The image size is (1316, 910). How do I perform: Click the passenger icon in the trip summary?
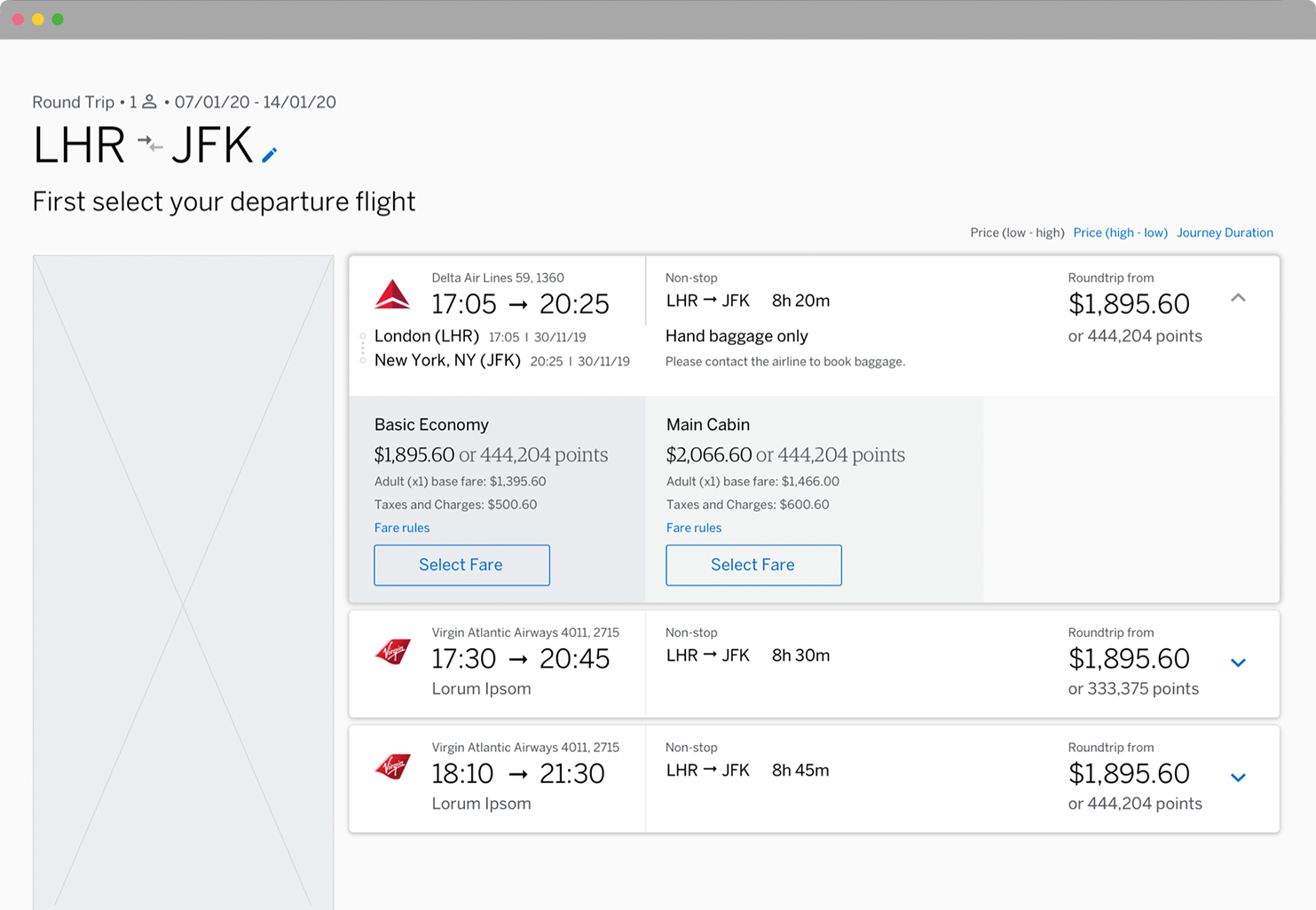coord(150,102)
